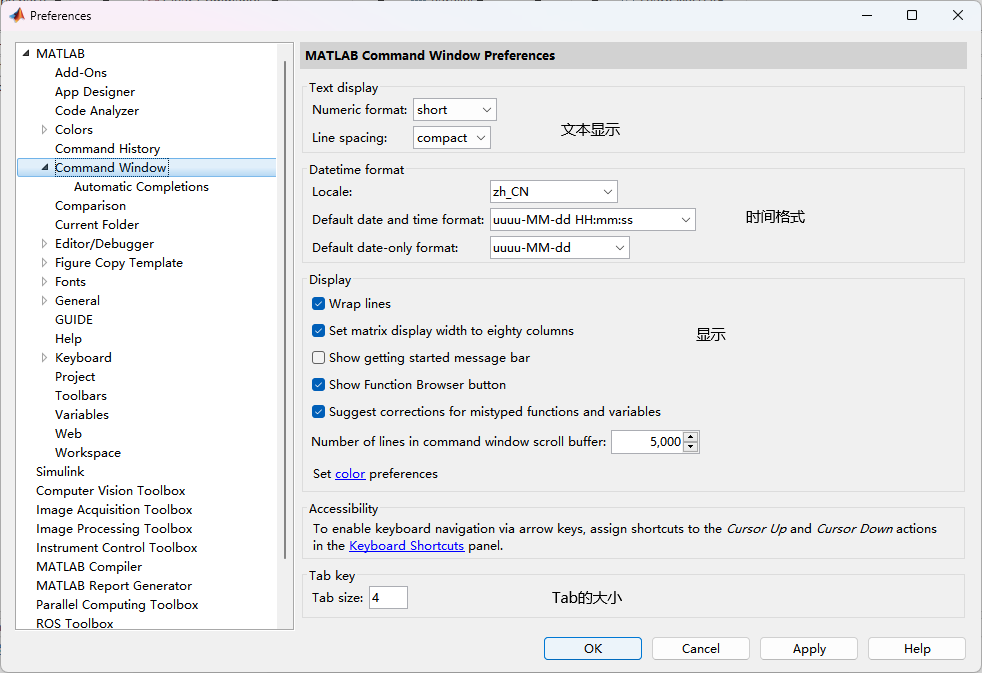The width and height of the screenshot is (982, 673).
Task: Click the Apply button
Action: point(809,649)
